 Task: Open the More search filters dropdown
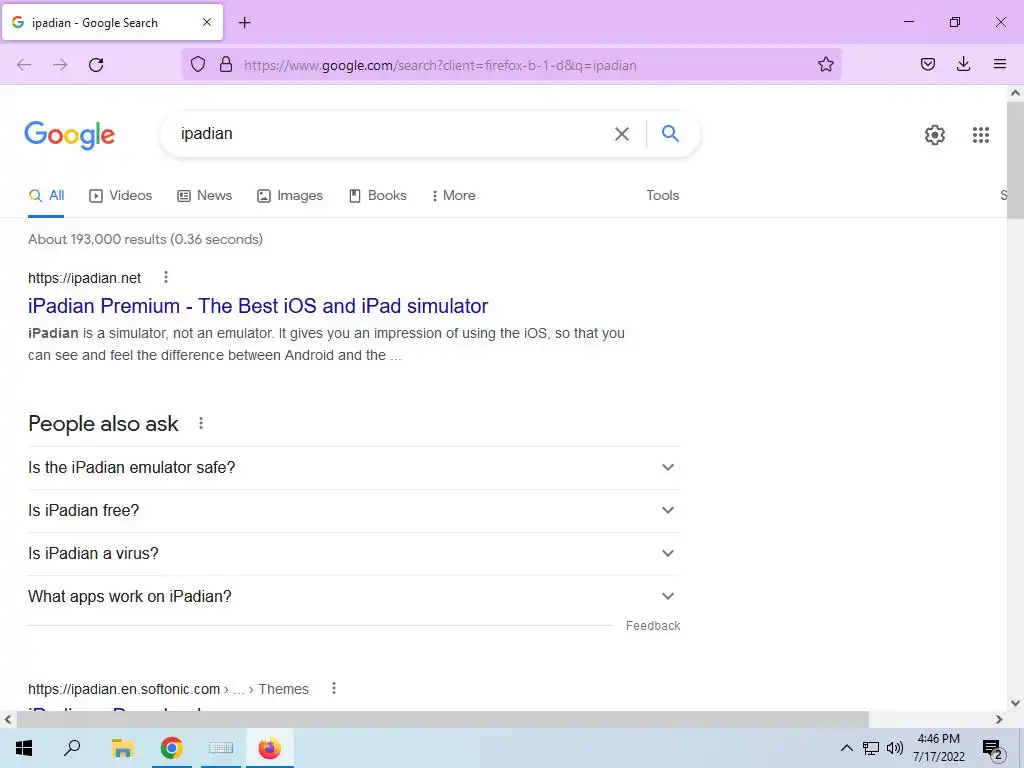coord(453,195)
